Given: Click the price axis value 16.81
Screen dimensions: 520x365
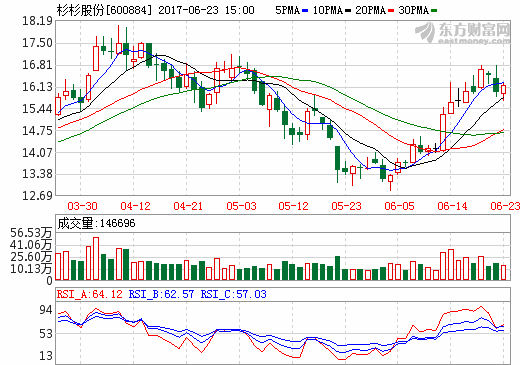Looking at the screenshot, I should click(37, 65).
